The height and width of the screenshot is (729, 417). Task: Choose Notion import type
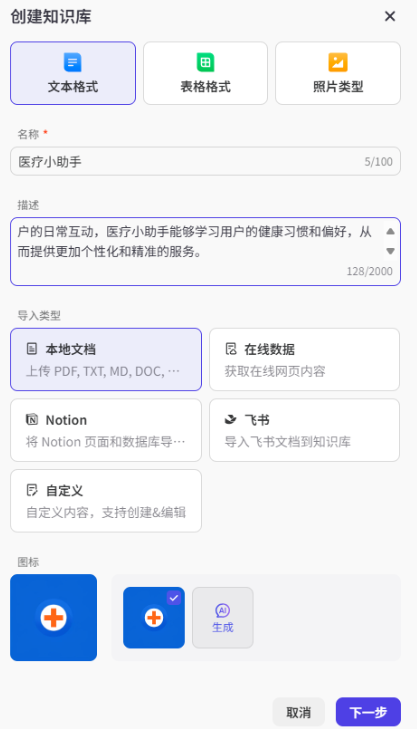tap(106, 430)
